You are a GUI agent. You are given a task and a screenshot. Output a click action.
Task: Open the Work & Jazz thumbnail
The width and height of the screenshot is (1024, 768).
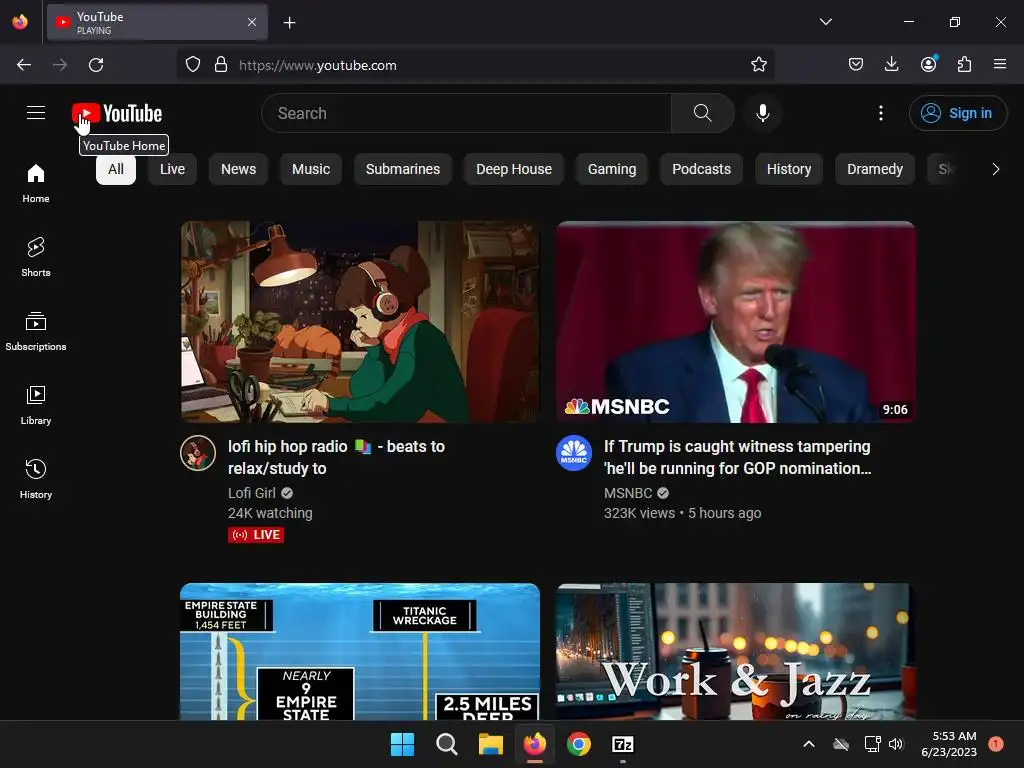(736, 651)
